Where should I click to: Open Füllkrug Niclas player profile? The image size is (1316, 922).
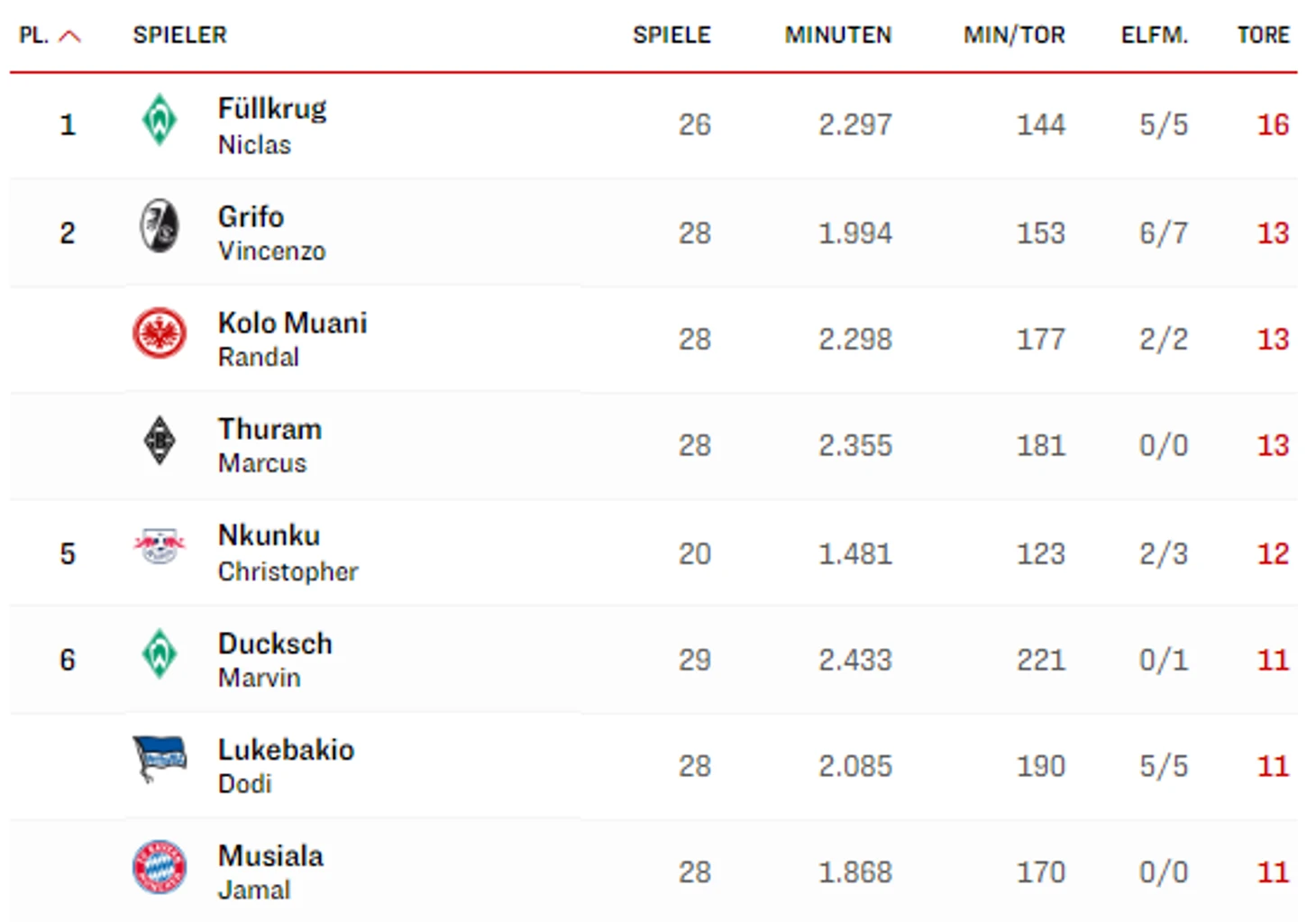[272, 125]
